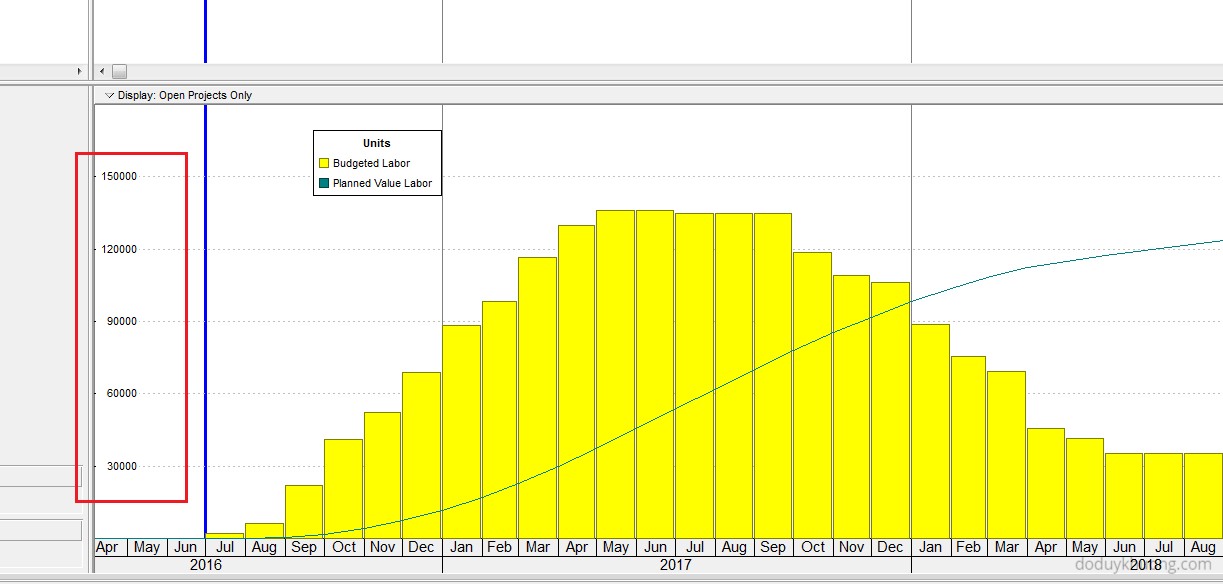Click the 2018 year label
Screen dimensions: 1223x584
1146,565
